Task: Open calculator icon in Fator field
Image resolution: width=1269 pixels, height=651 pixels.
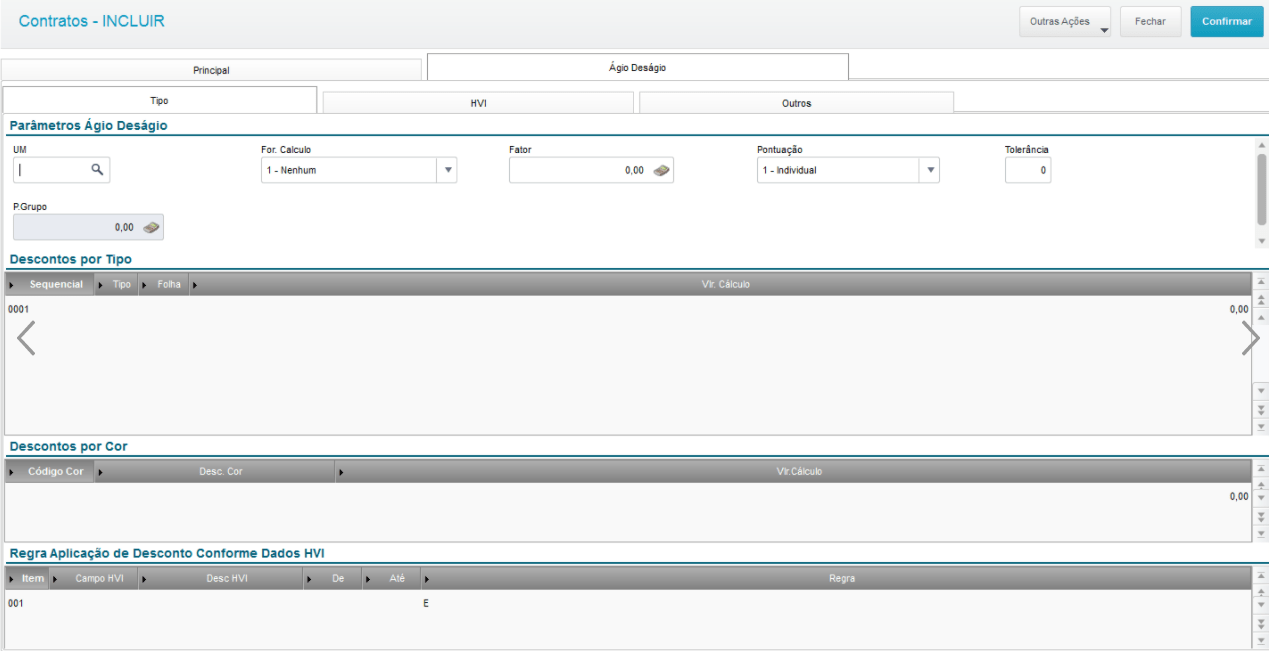Action: tap(662, 171)
